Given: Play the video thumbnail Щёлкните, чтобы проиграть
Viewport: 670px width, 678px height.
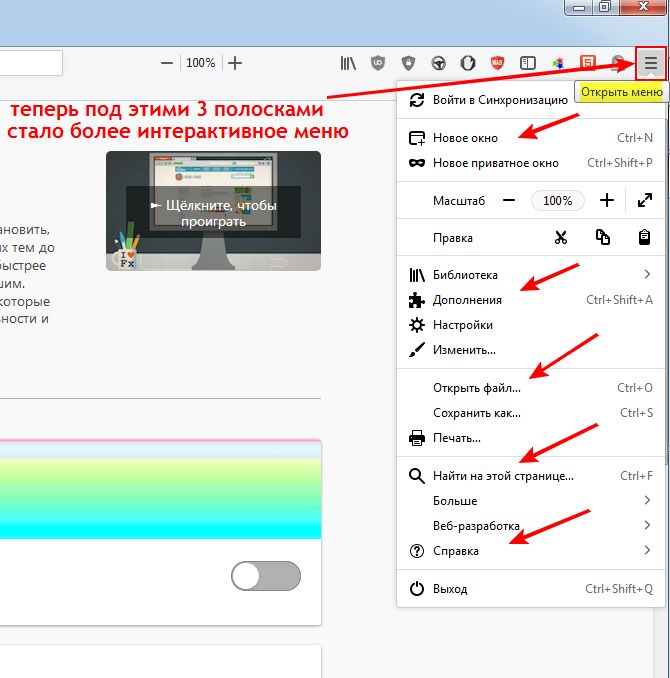Looking at the screenshot, I should (x=213, y=211).
